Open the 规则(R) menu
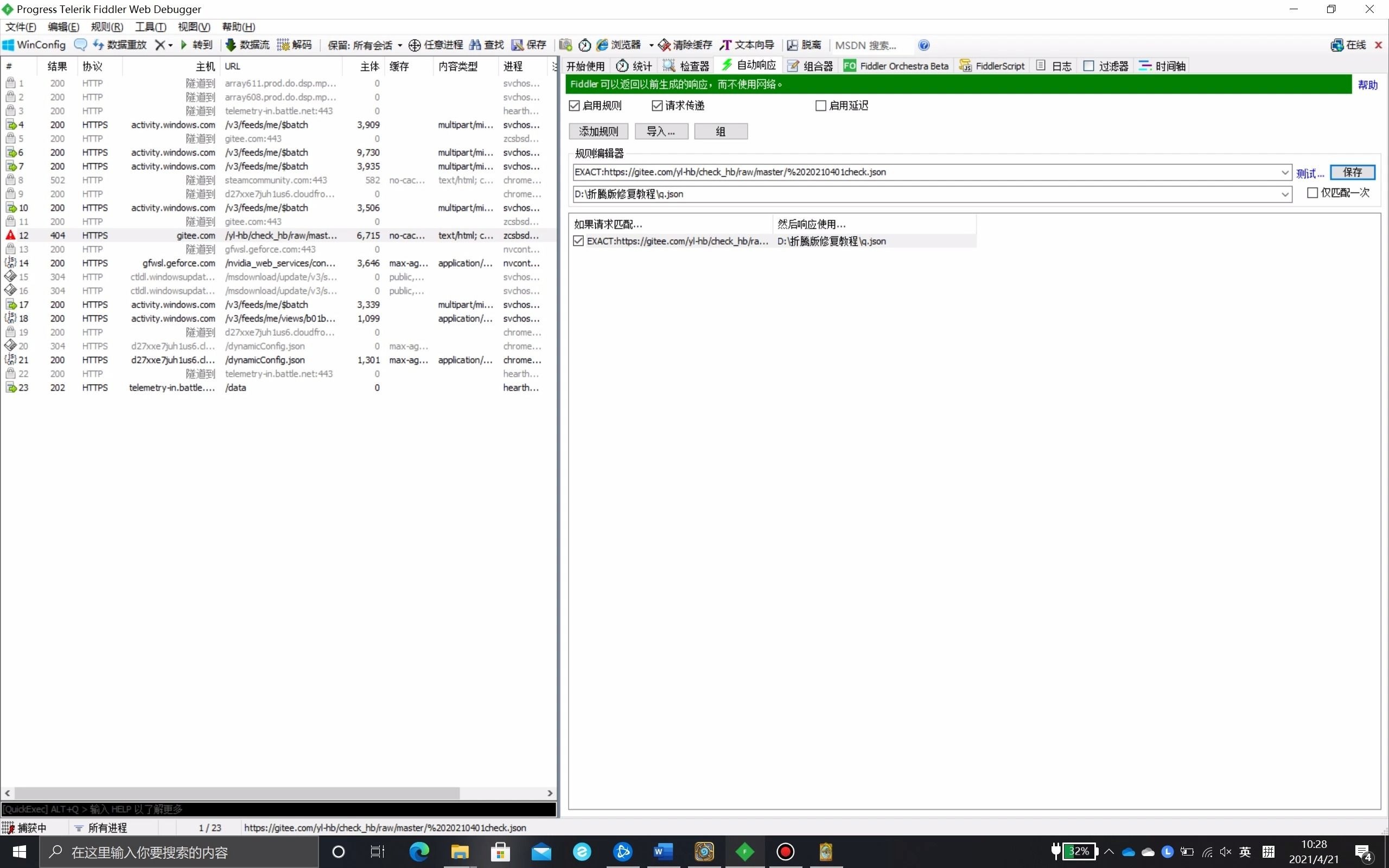The image size is (1389, 868). [x=107, y=27]
